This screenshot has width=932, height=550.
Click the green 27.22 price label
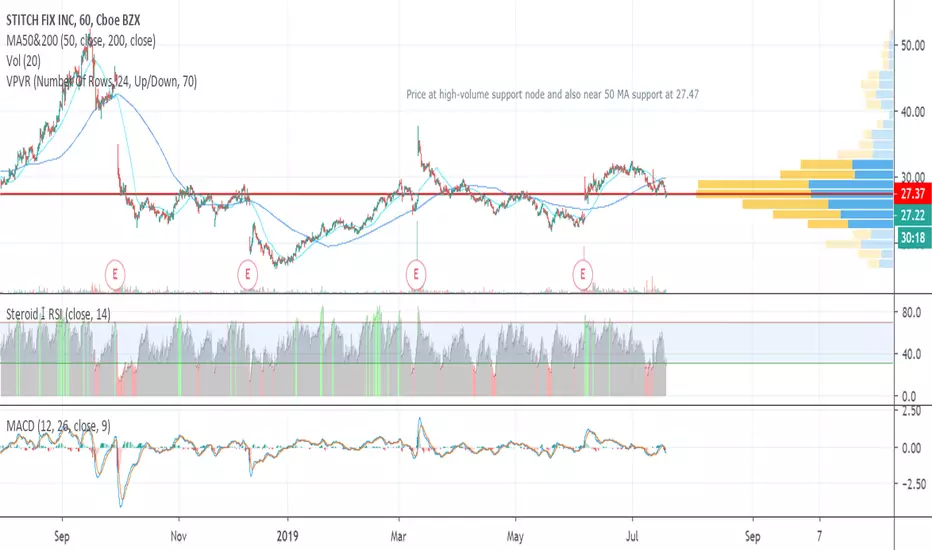[912, 215]
